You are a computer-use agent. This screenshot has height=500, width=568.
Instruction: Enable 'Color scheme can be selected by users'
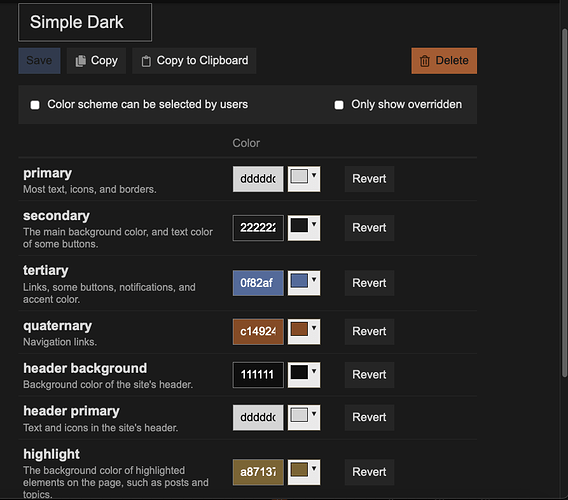[35, 105]
